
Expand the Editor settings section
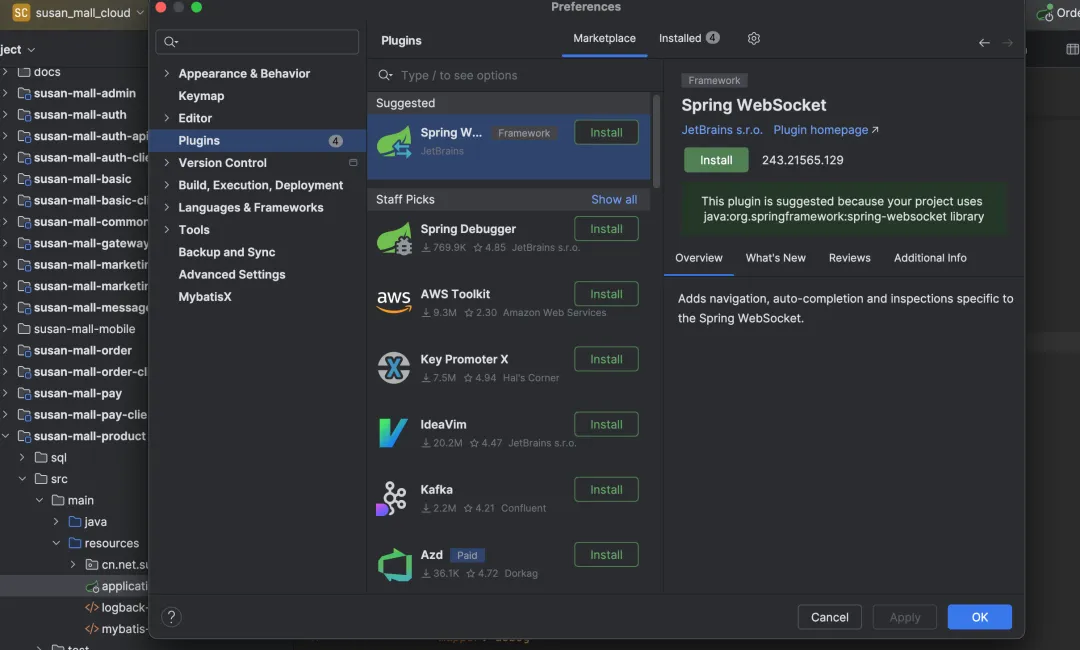click(167, 118)
